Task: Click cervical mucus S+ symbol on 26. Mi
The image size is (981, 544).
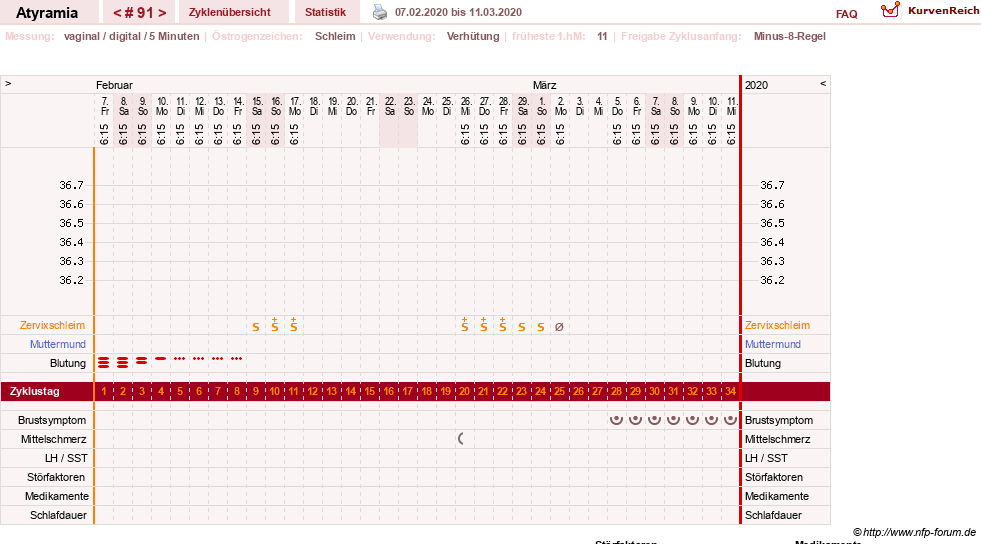Action: (465, 325)
